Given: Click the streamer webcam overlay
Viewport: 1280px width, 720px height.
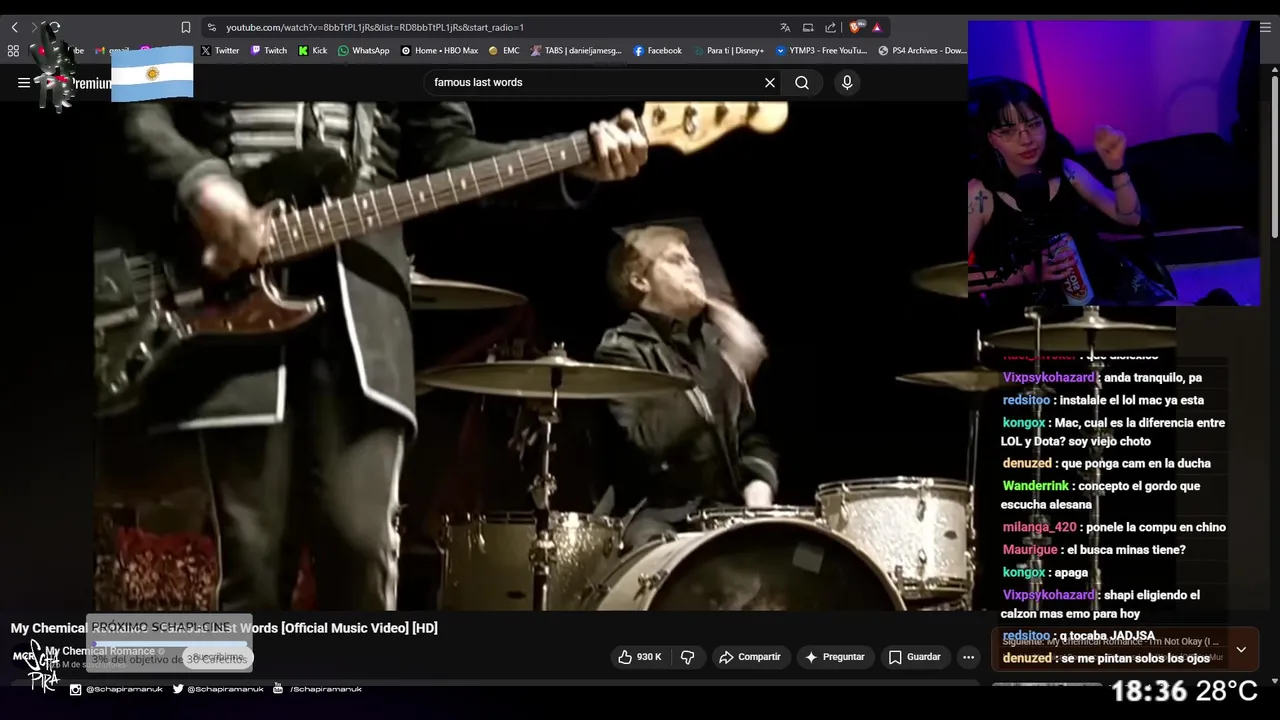Looking at the screenshot, I should coord(1114,163).
